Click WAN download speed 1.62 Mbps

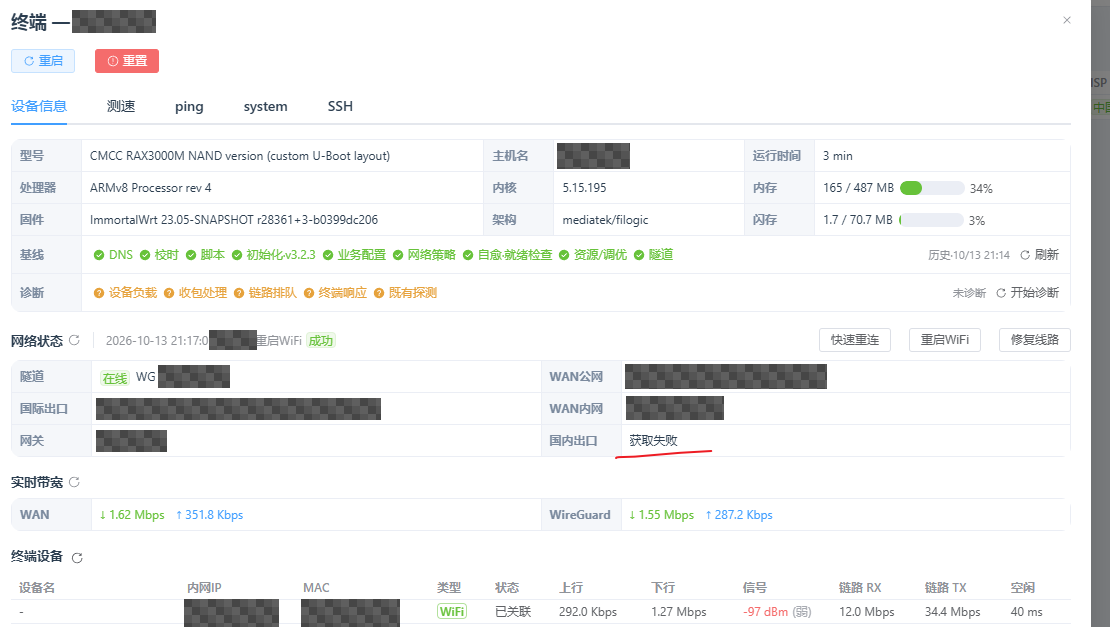(132, 515)
